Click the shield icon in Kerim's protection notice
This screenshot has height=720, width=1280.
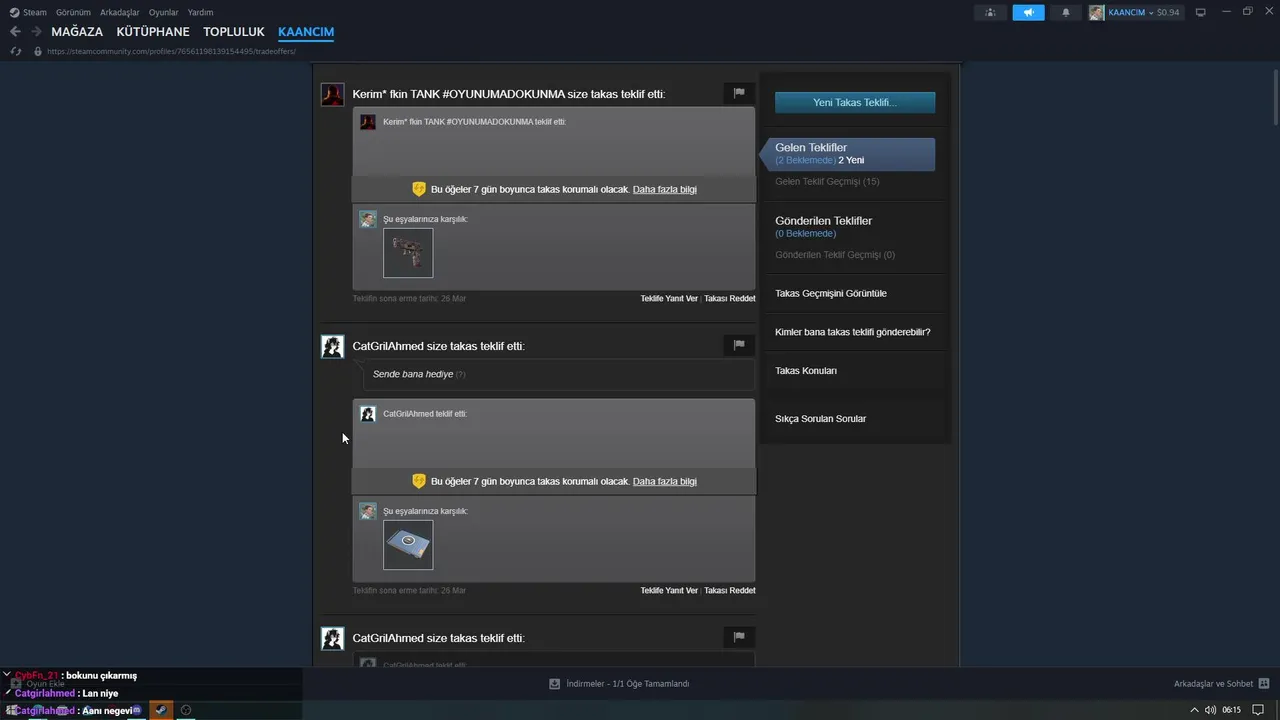[x=419, y=189]
